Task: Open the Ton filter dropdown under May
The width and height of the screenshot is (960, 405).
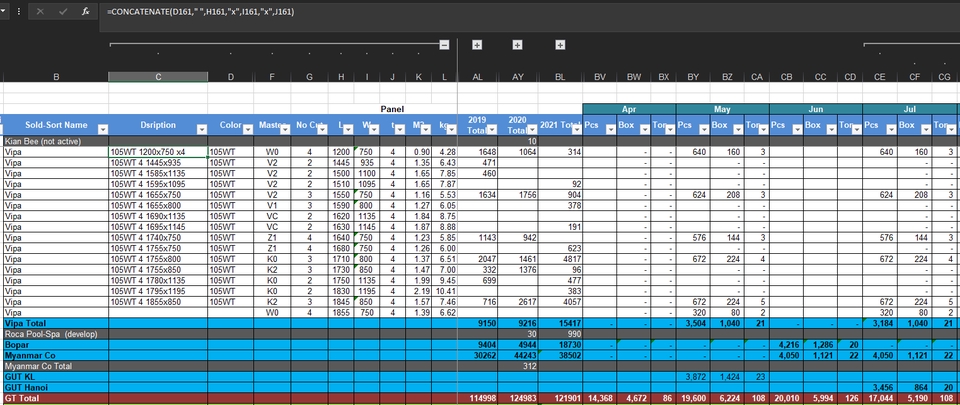Action: [763, 129]
